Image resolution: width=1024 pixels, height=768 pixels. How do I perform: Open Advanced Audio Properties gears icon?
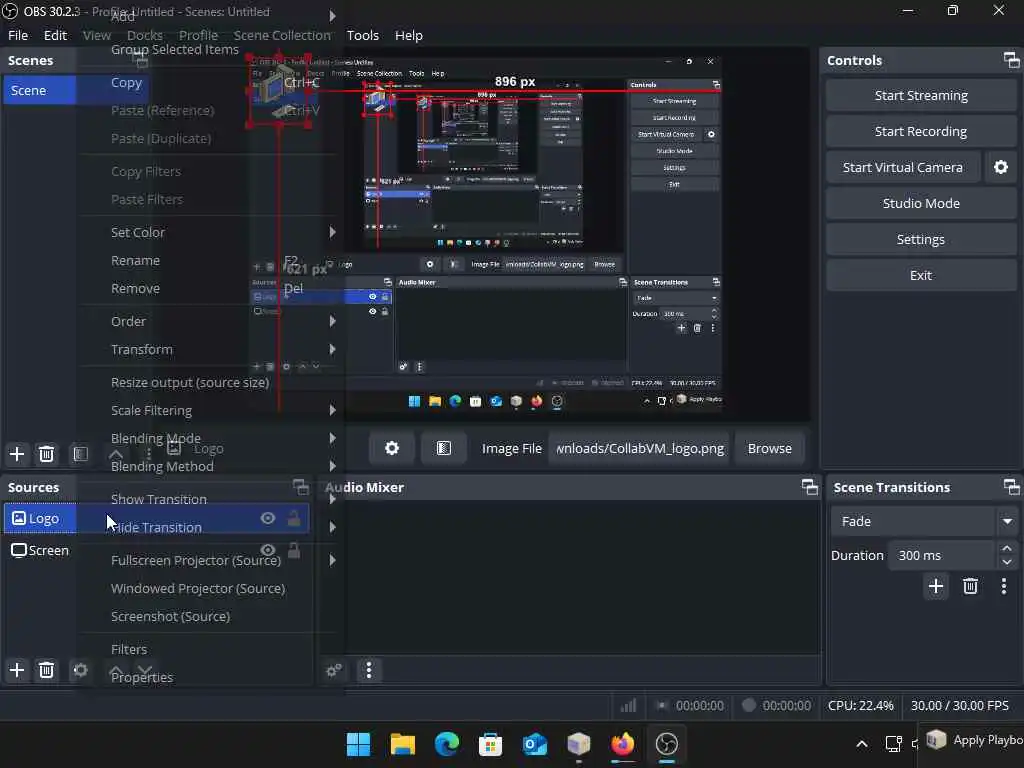[x=334, y=670]
